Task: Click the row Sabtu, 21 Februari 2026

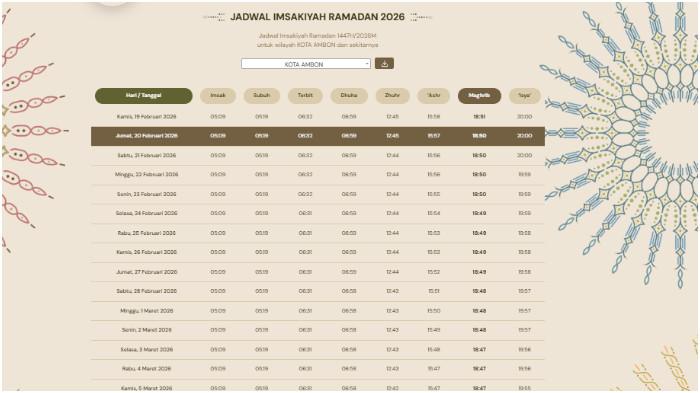Action: click(x=318, y=155)
